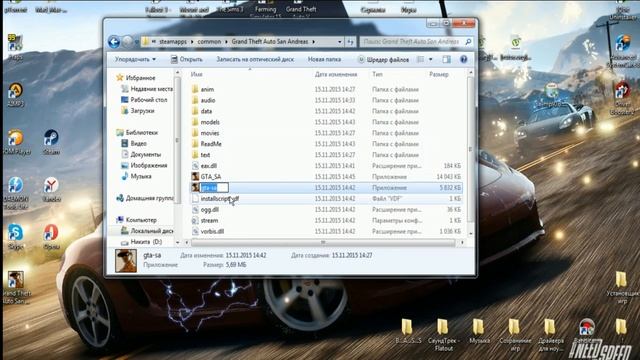This screenshot has width=640, height=360.
Task: Click the Новая папка button
Action: tap(324, 60)
